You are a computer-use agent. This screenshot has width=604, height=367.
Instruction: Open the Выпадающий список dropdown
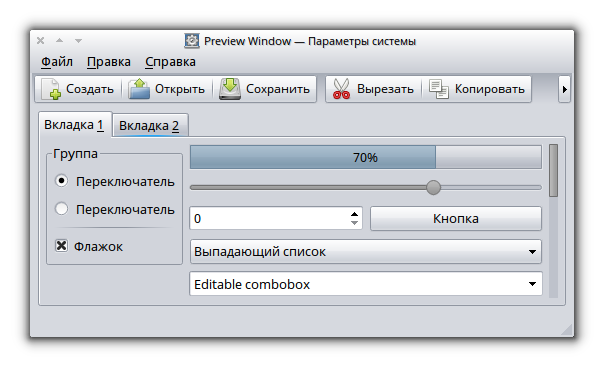point(366,251)
